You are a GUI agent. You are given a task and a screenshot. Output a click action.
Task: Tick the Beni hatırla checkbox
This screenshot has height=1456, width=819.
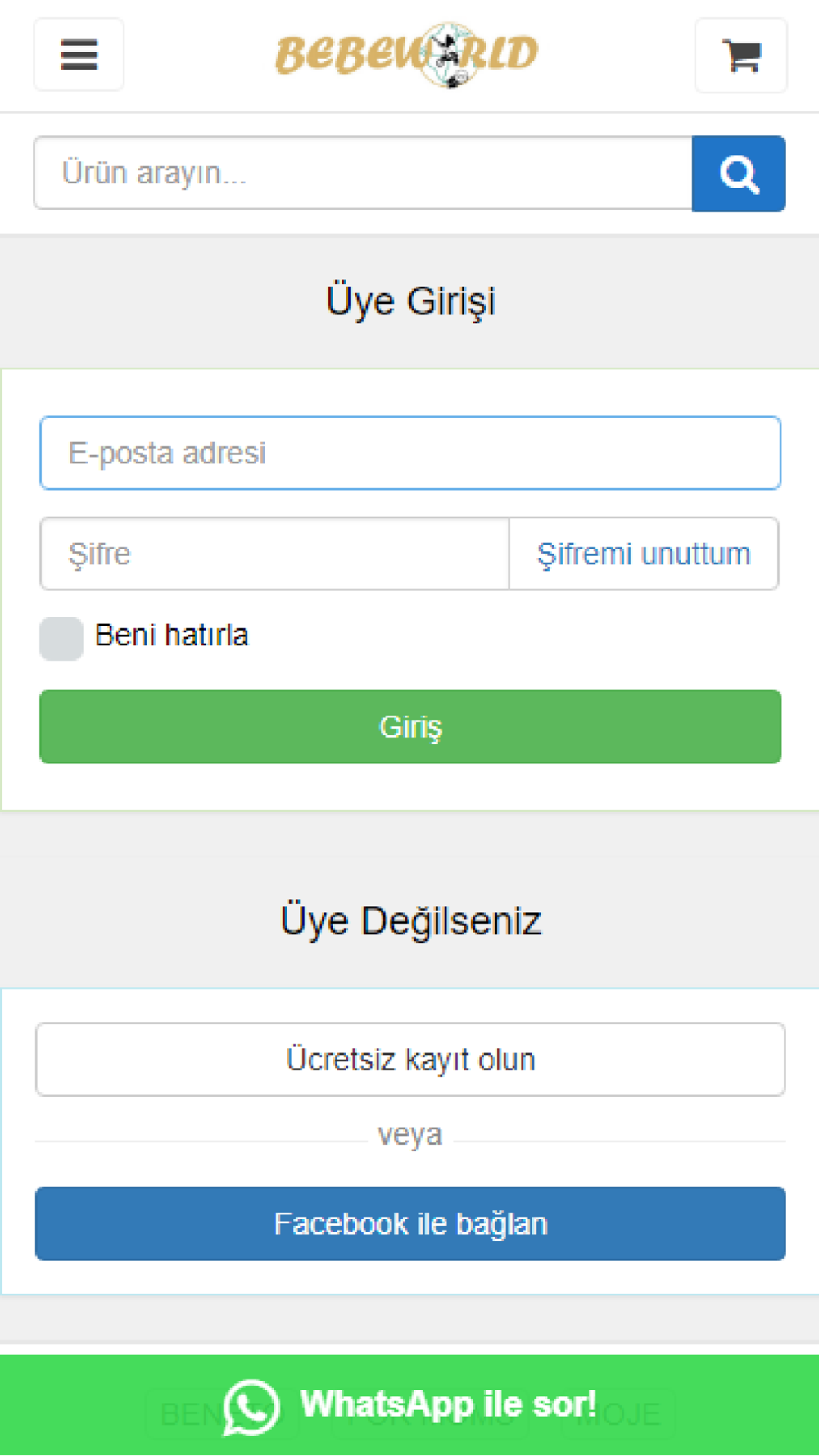click(x=61, y=638)
